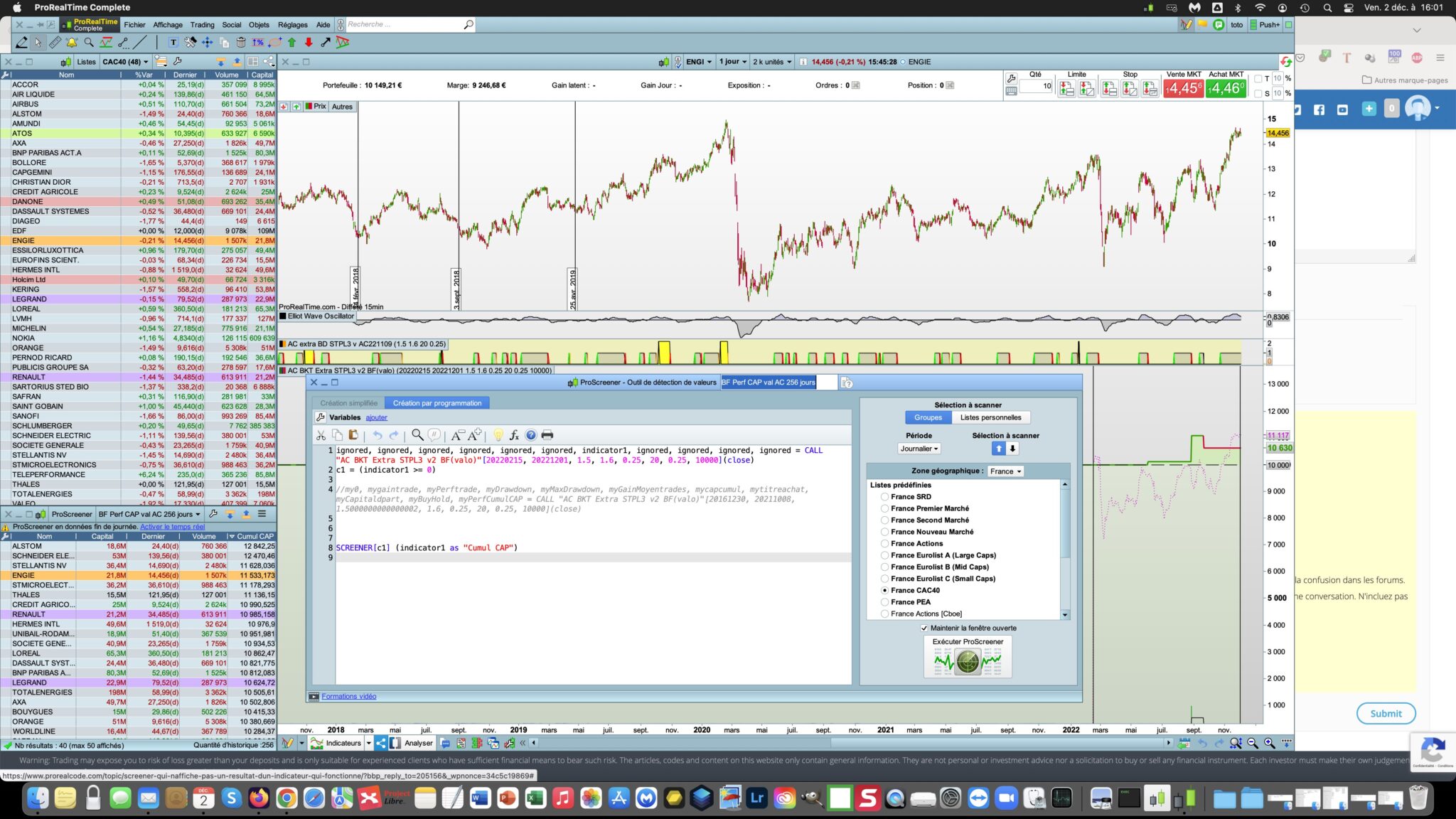
Task: Click the light bulb hint icon
Action: [x=498, y=435]
